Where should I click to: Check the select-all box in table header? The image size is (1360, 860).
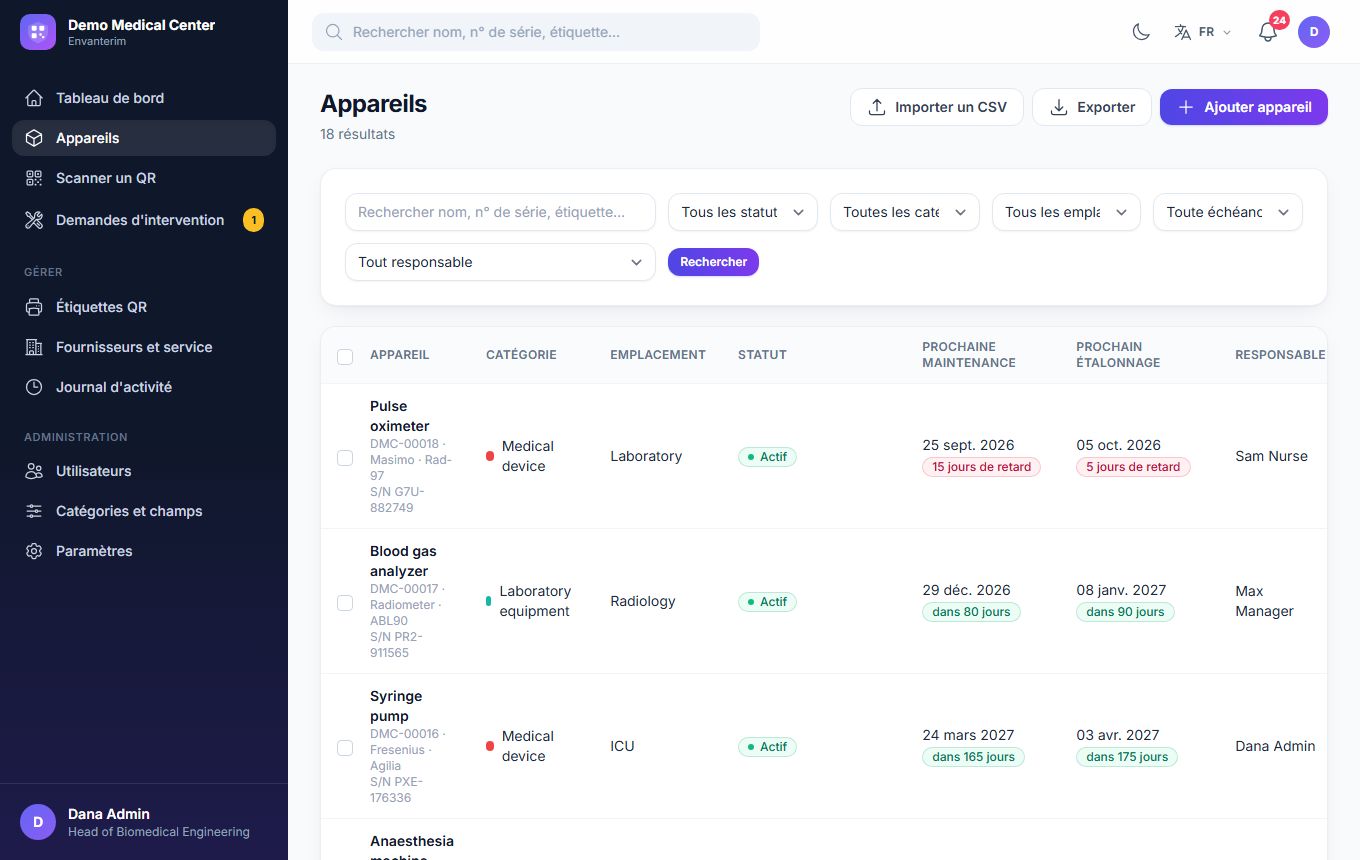[345, 356]
